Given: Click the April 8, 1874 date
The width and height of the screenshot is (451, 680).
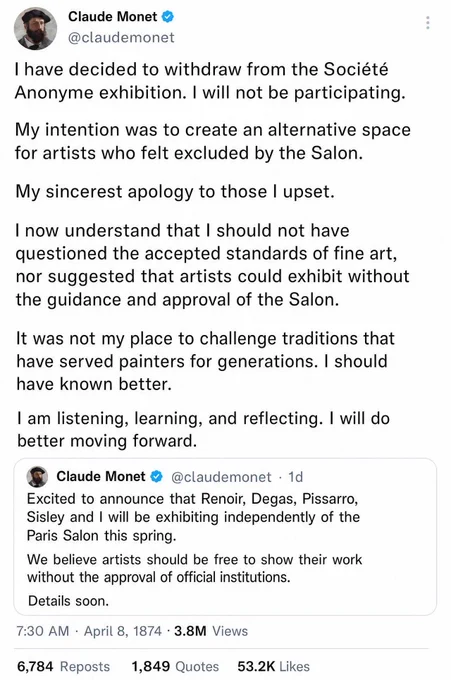Looking at the screenshot, I should click(123, 631).
